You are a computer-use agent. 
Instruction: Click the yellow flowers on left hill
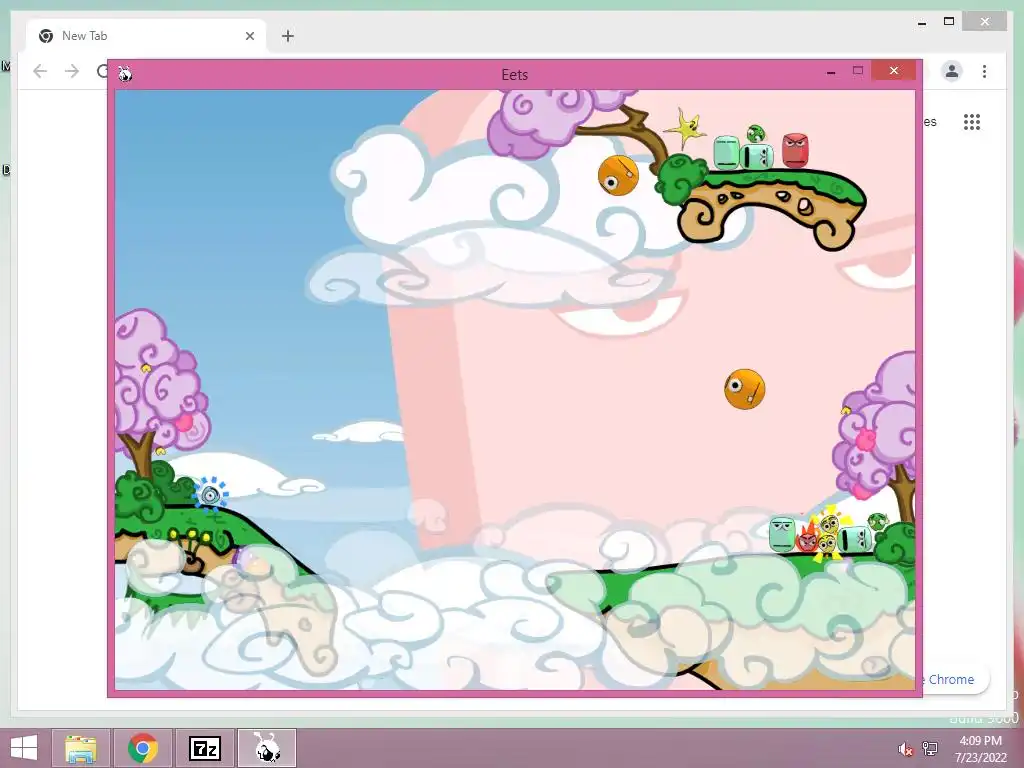(189, 537)
